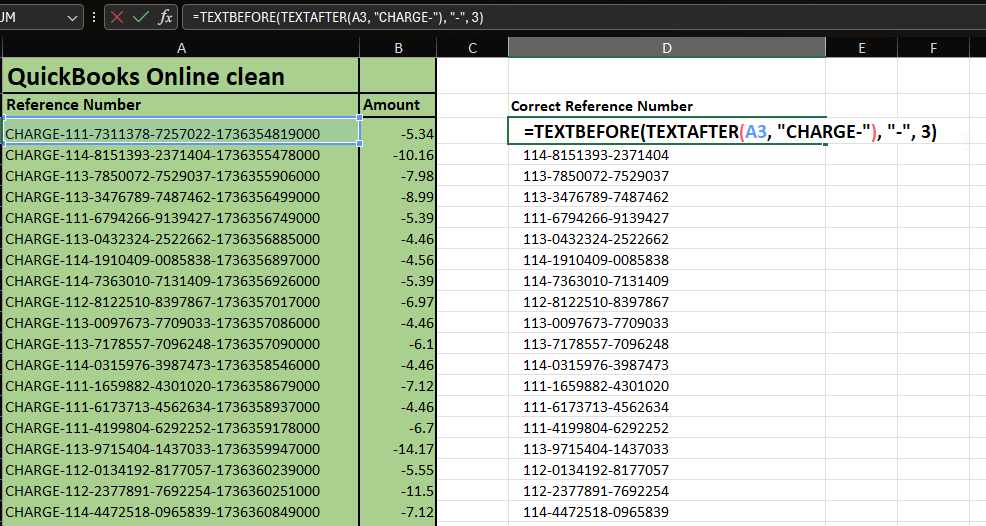Cancel the formula entry with the X icon
The width and height of the screenshot is (986, 526).
click(x=118, y=17)
